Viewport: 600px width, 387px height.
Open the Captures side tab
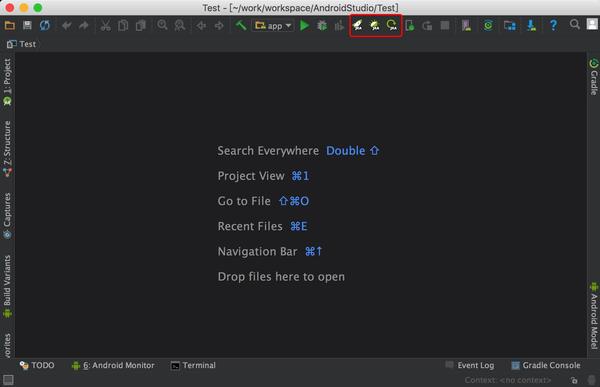(x=7, y=216)
